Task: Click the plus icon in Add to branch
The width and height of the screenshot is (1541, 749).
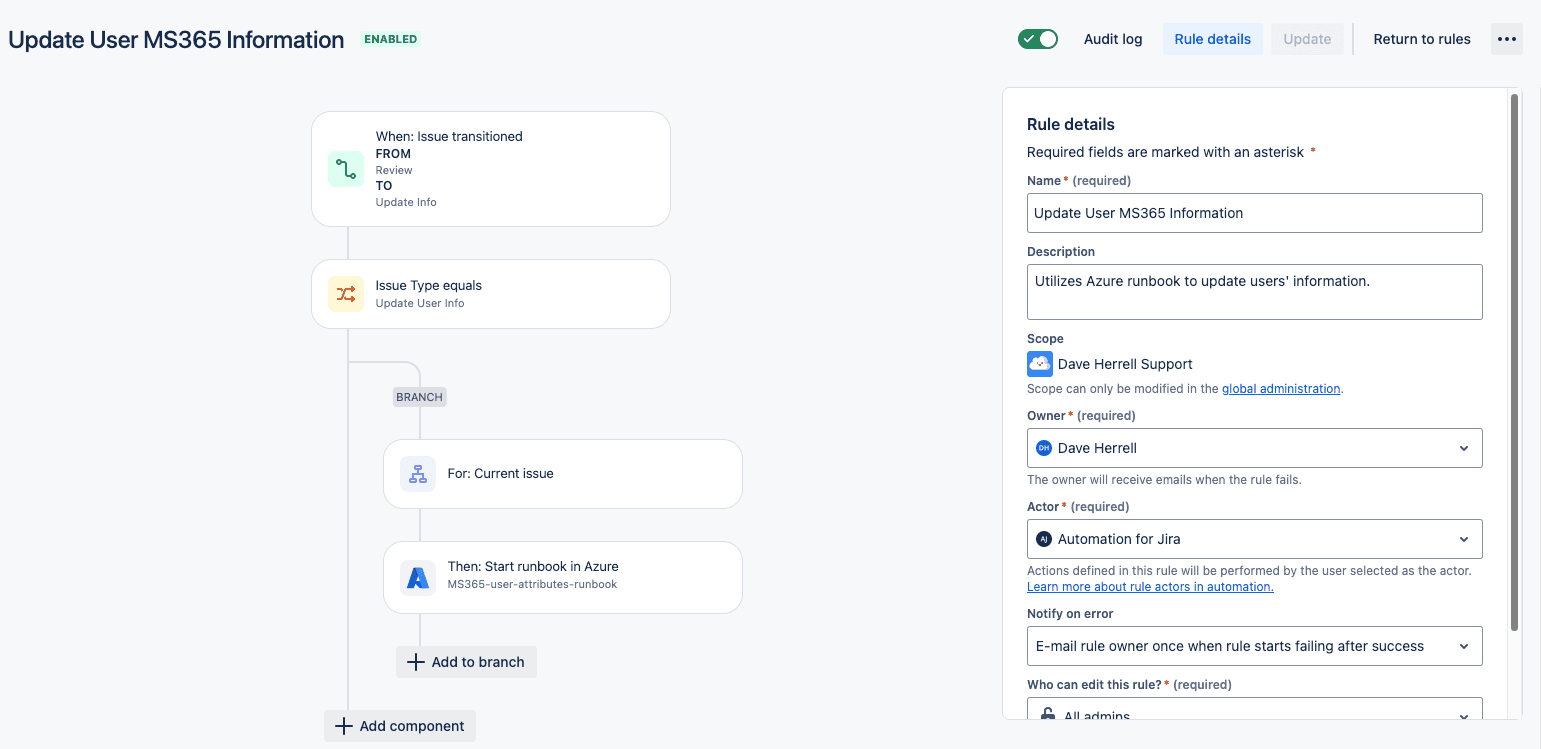Action: point(416,662)
